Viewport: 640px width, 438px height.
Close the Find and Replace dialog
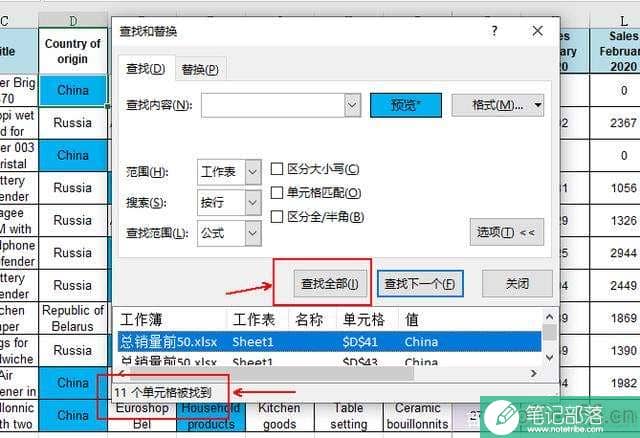(538, 31)
